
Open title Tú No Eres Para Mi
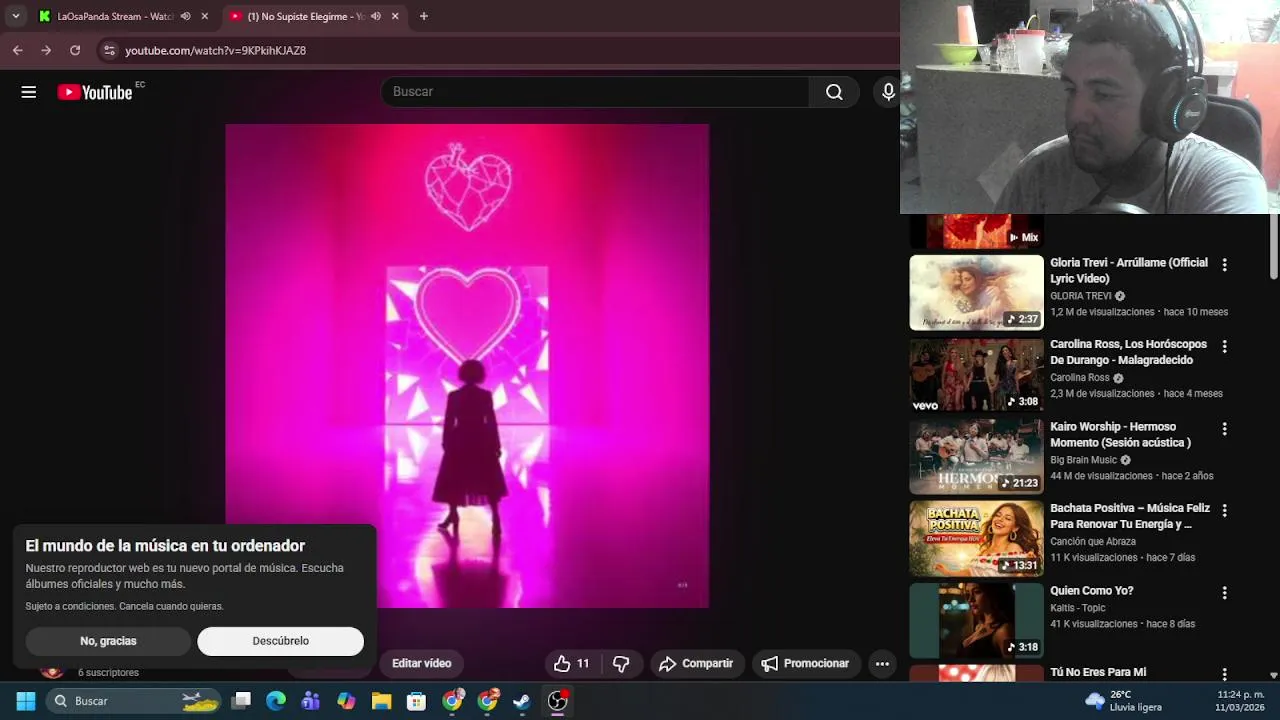(x=1098, y=672)
